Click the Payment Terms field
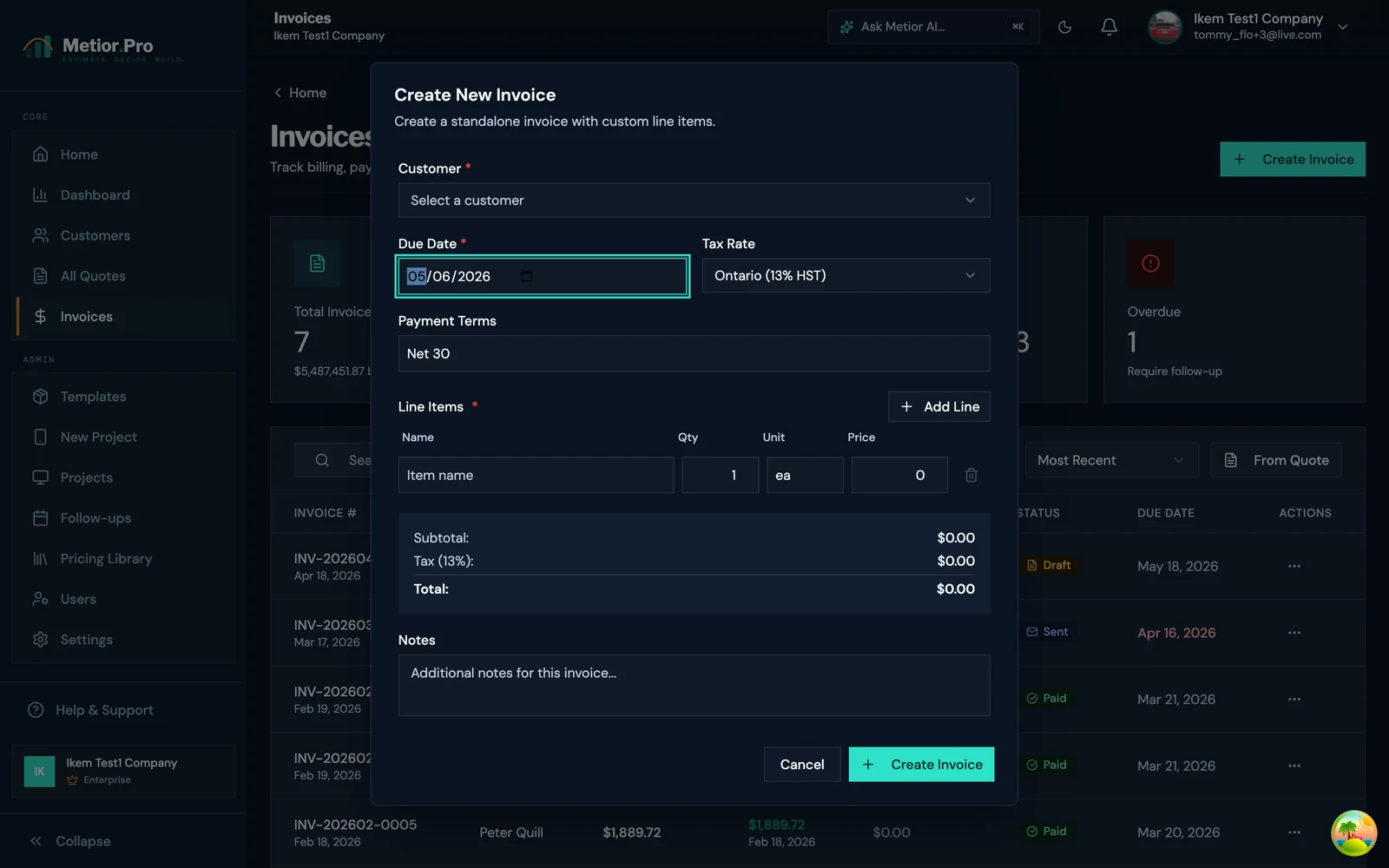This screenshot has height=868, width=1389. tap(694, 353)
